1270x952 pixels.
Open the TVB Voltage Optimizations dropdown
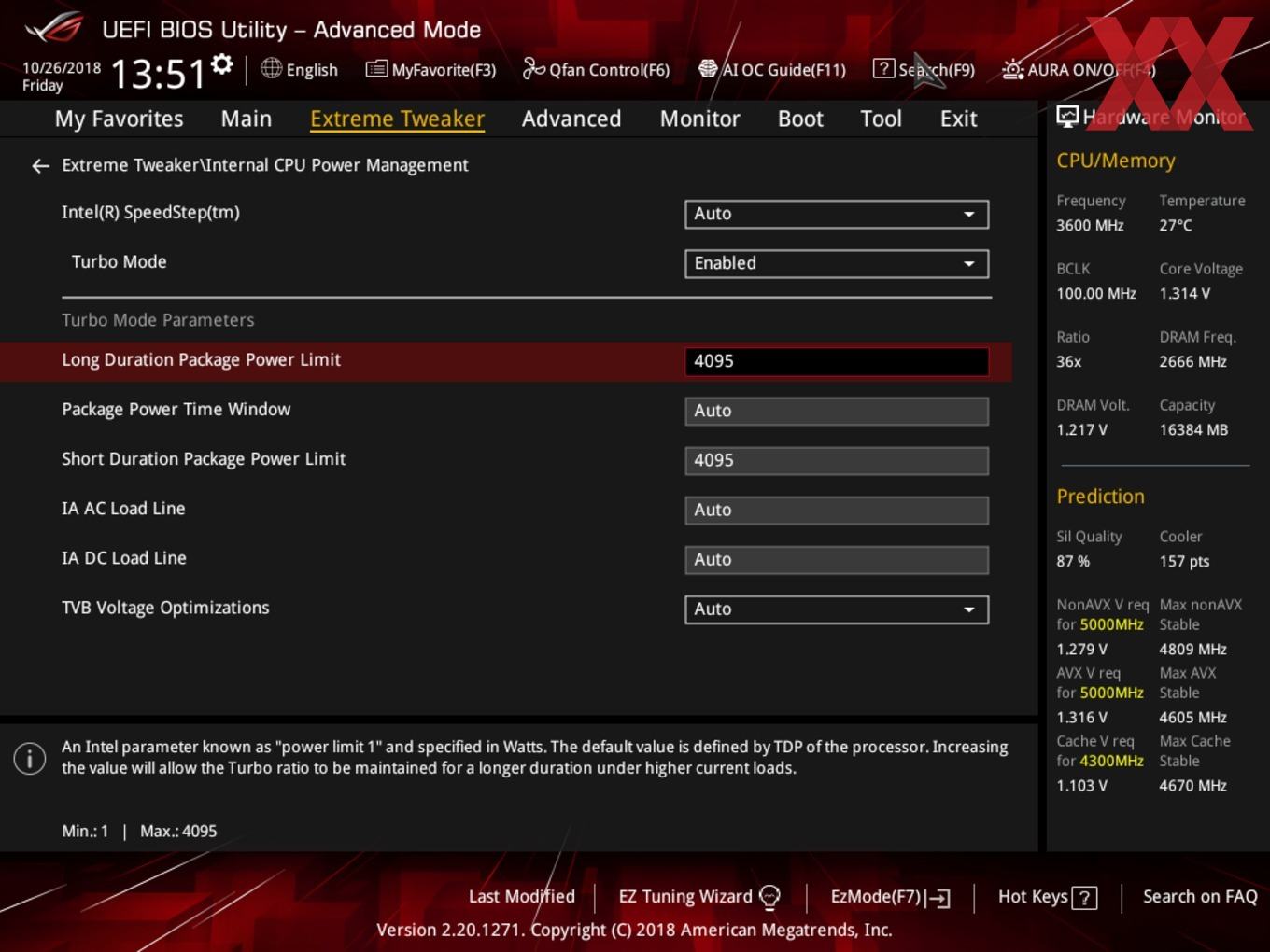(x=837, y=609)
